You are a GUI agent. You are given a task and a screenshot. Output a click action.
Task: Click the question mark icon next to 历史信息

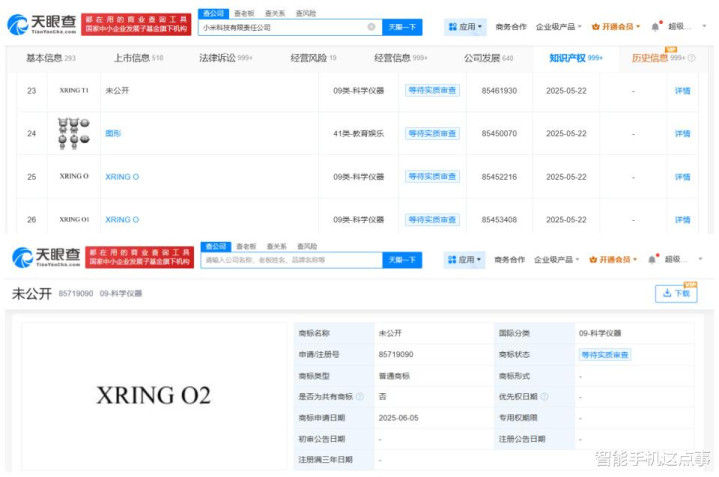691,58
